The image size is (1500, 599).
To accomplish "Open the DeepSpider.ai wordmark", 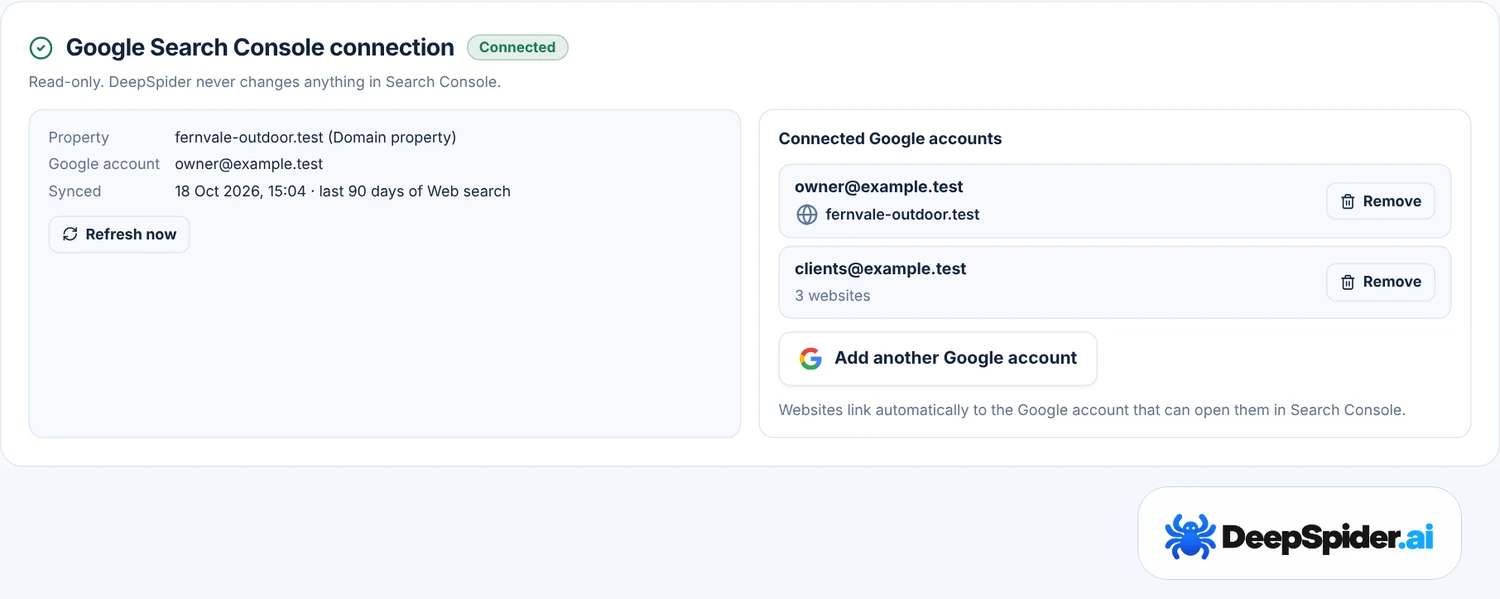I will click(1328, 538).
